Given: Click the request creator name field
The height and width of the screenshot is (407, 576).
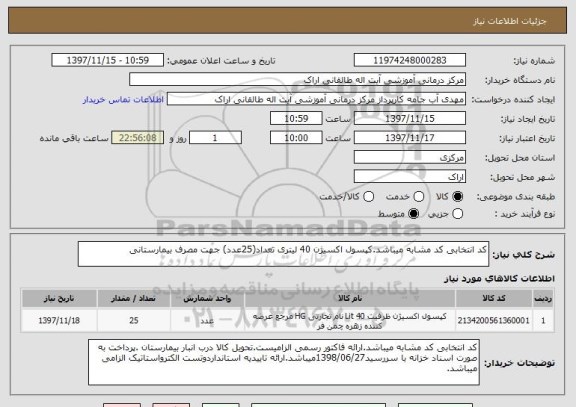Looking at the screenshot, I should [x=316, y=99].
